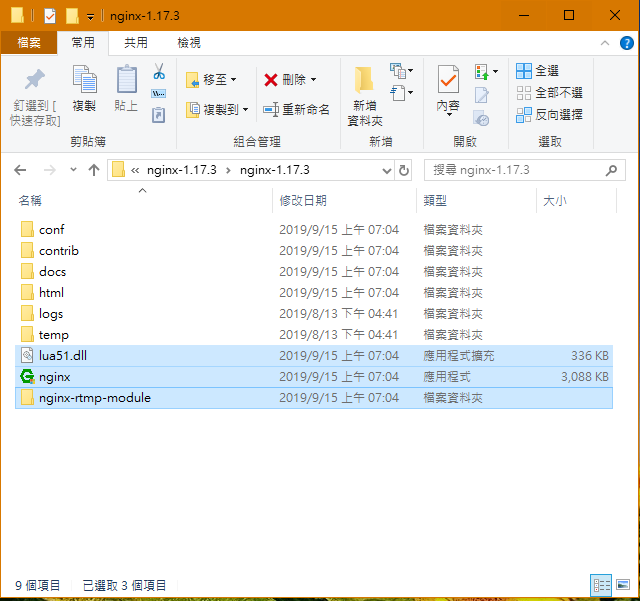Select the logs folder

tap(313, 314)
